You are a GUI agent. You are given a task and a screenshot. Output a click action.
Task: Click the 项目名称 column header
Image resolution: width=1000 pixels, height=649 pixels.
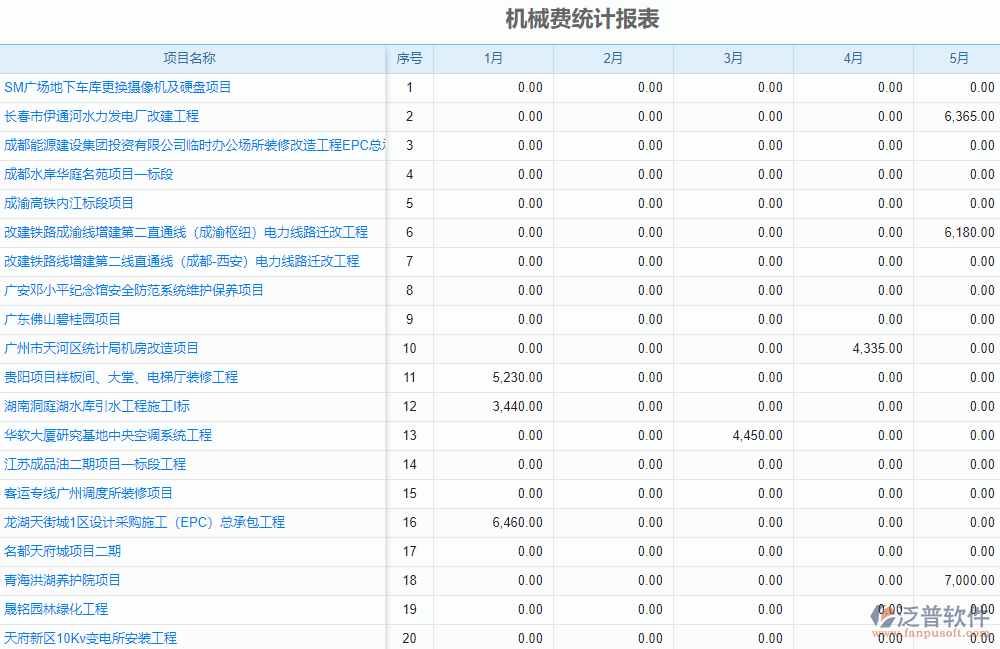[192, 58]
